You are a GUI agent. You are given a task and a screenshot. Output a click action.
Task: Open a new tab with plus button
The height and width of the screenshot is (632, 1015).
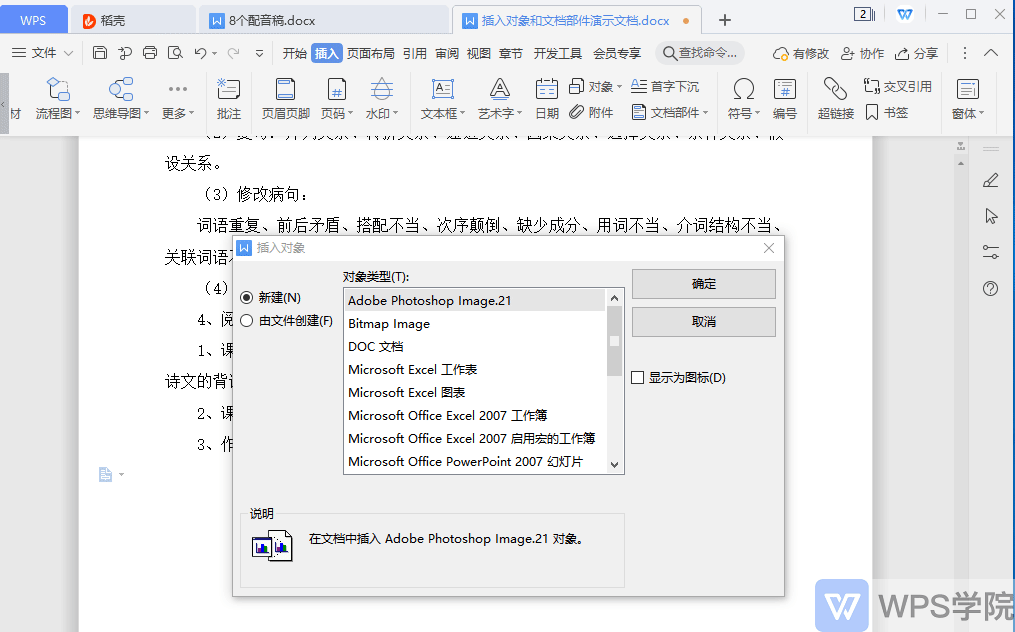[725, 20]
